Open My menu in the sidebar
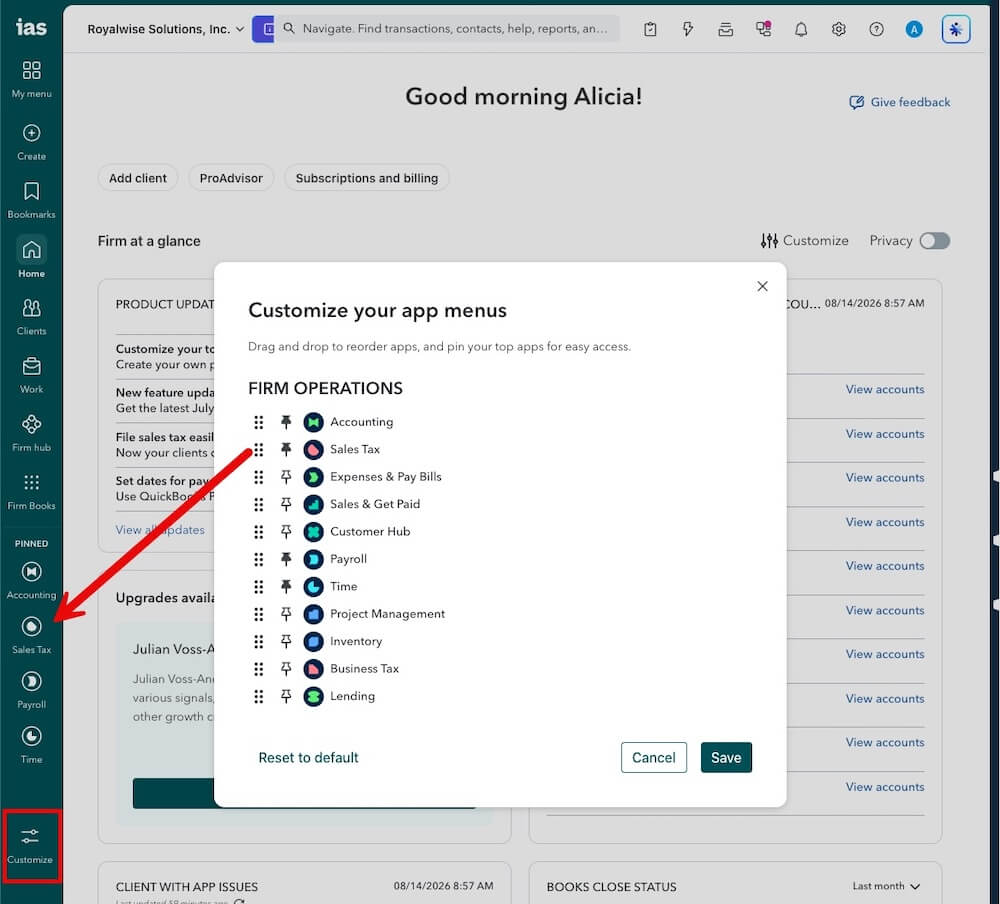 coord(31,79)
